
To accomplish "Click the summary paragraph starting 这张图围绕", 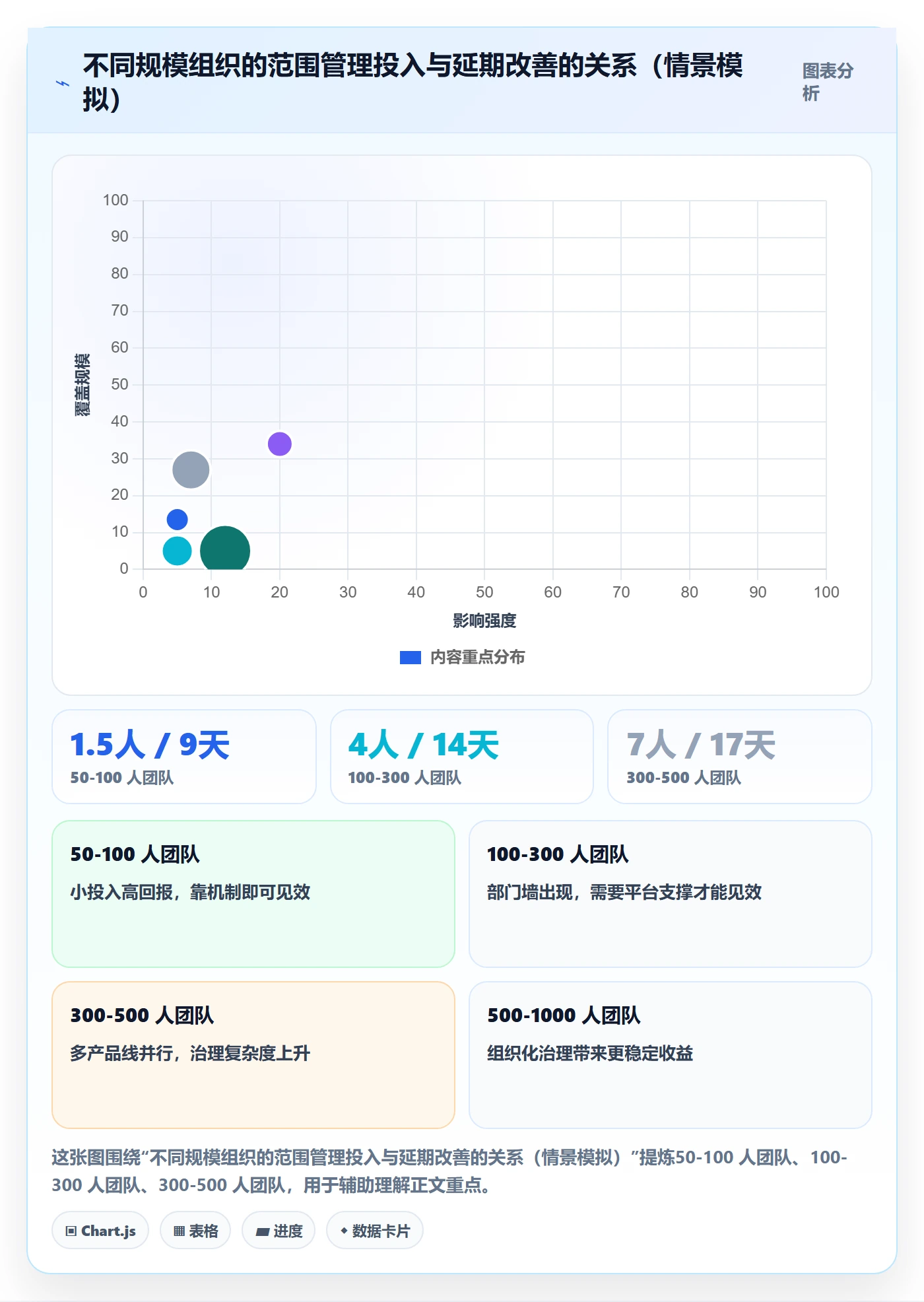I will click(x=449, y=1171).
